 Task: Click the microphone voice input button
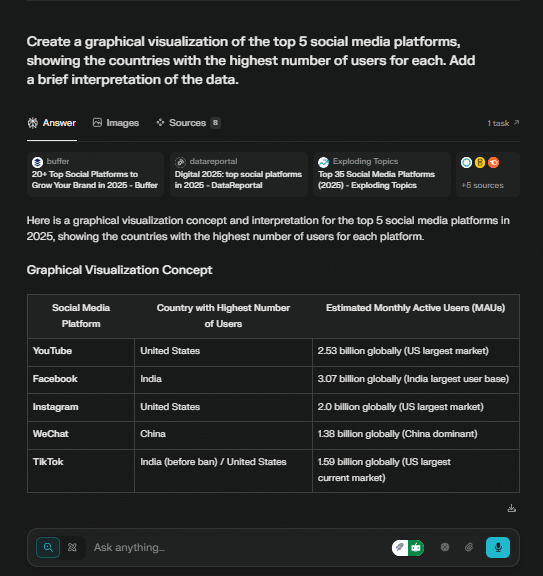click(x=498, y=547)
